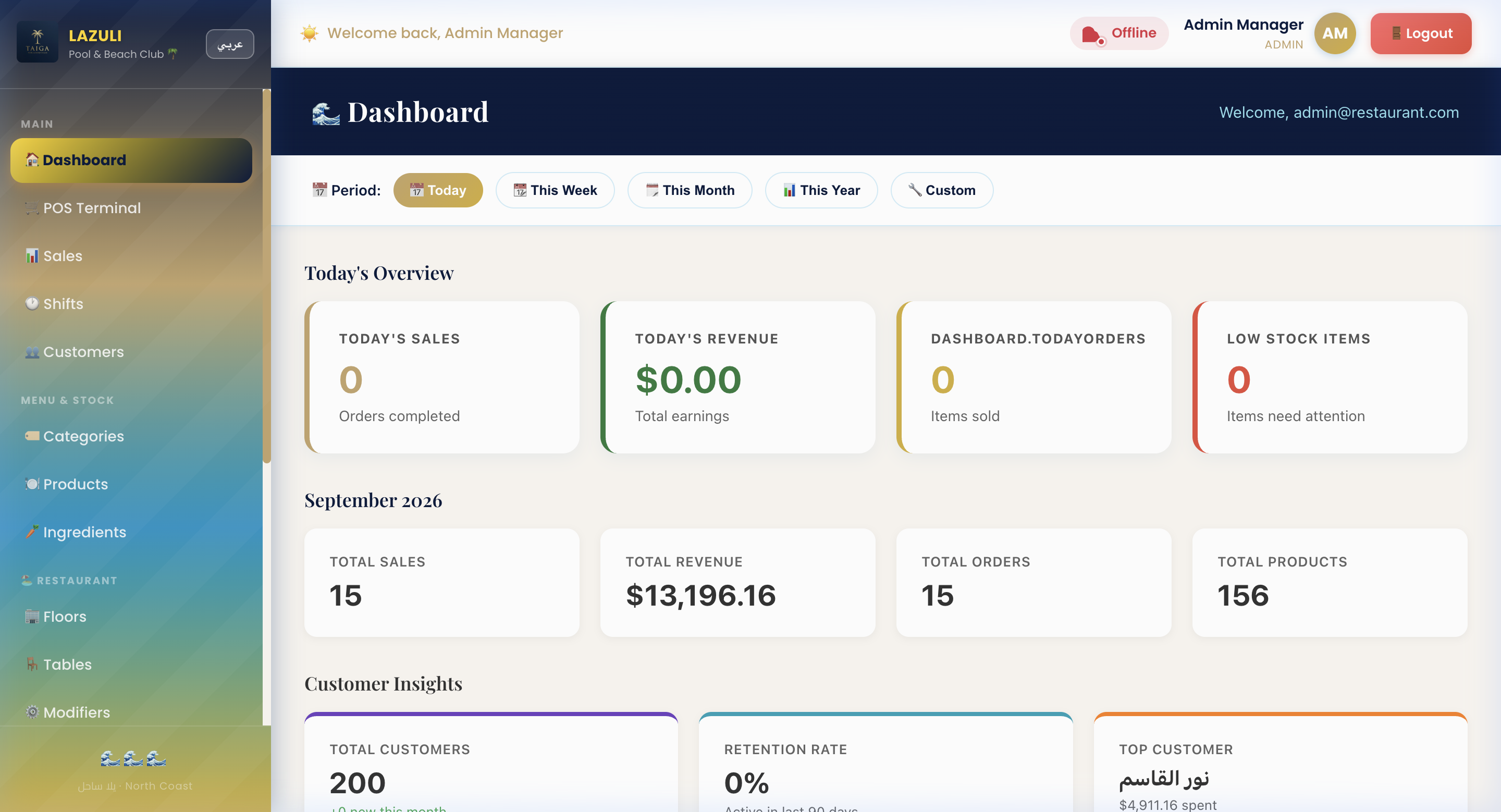Click the Modifiers gear icon

32,712
